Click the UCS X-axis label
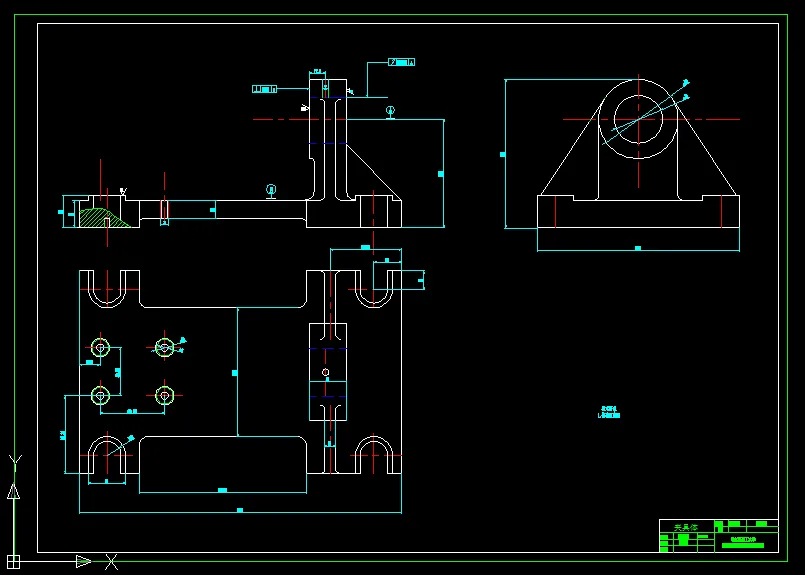805x575 pixels. tap(111, 562)
